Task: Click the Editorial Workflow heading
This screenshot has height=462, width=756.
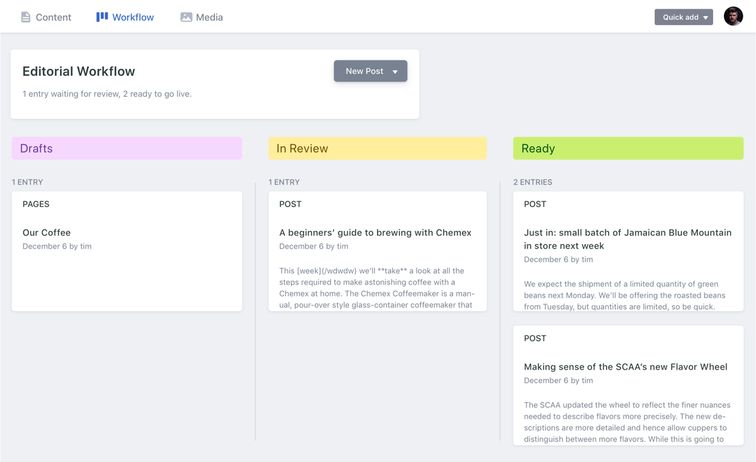Action: 79,71
